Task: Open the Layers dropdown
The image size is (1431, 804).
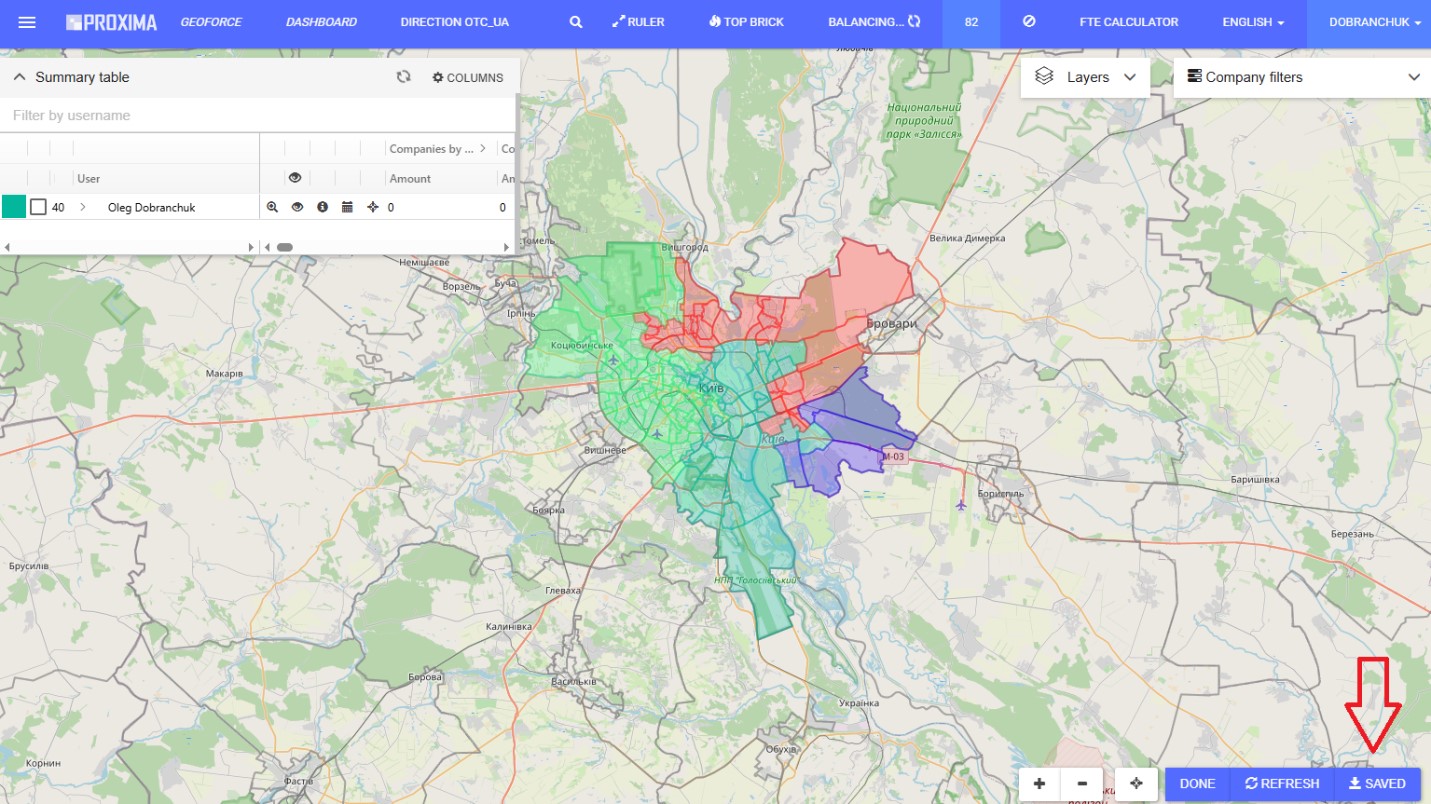Action: point(1086,77)
